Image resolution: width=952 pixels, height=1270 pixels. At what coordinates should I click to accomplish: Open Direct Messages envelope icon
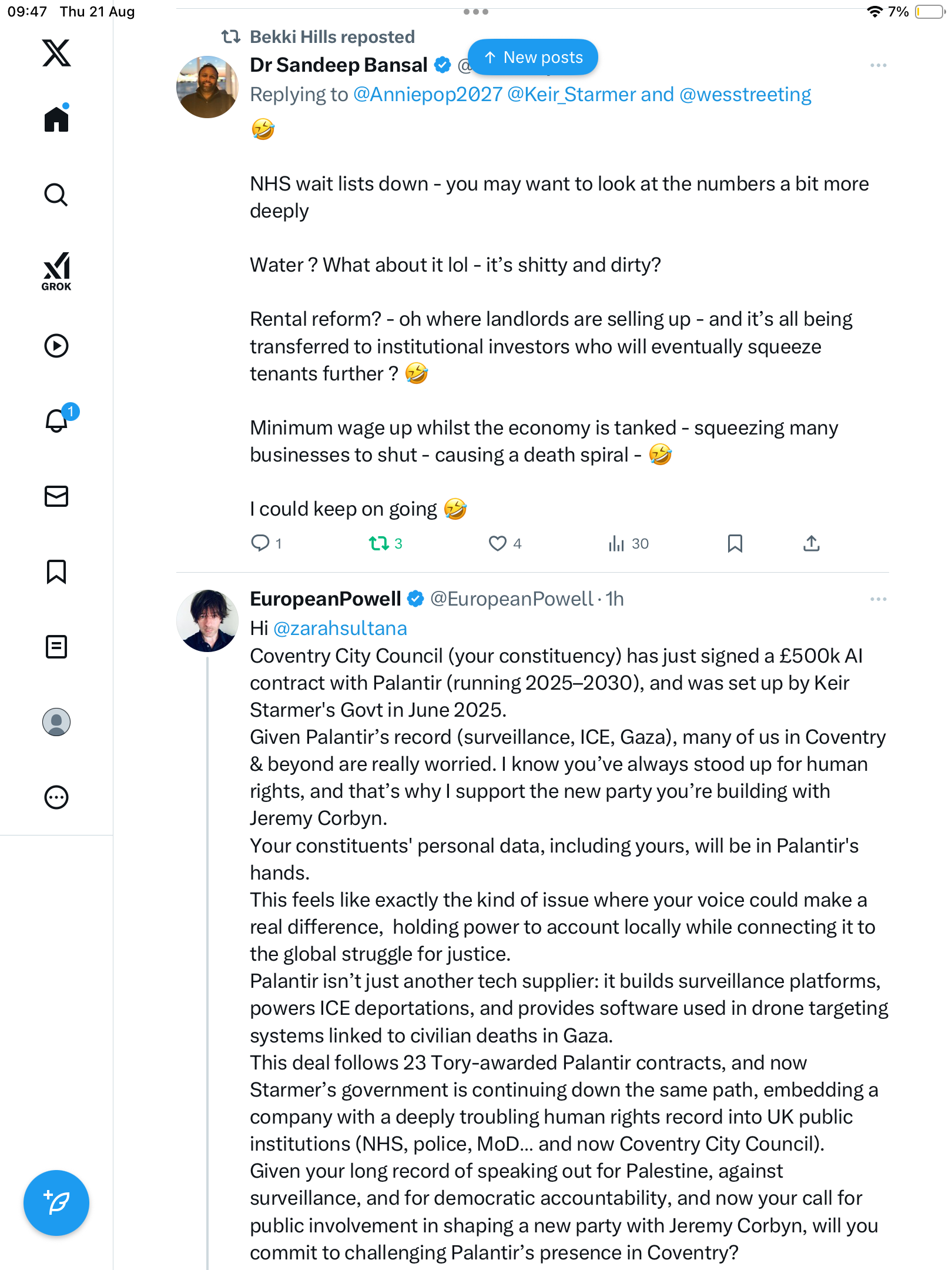pos(56,496)
